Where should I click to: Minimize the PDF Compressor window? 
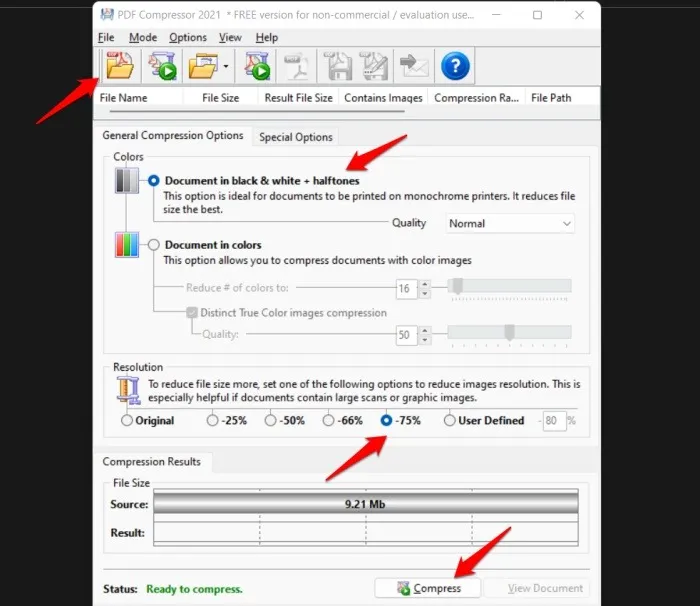pos(496,15)
